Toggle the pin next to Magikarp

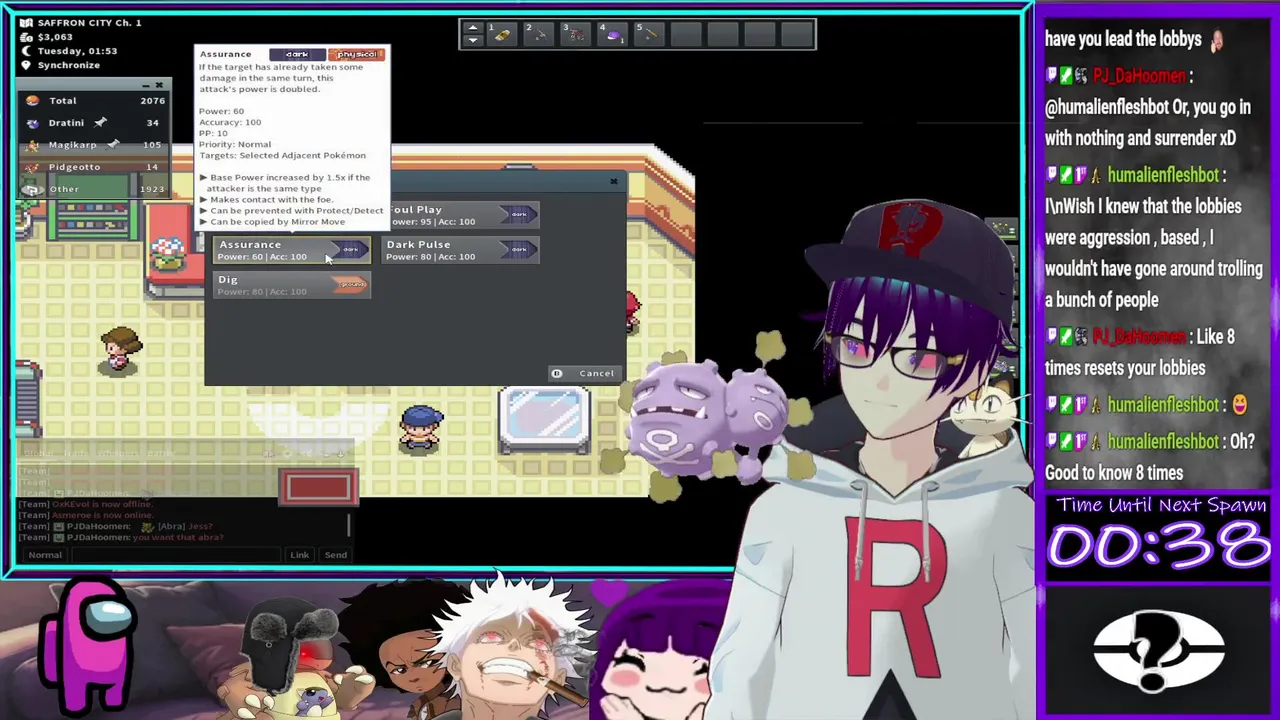click(113, 144)
